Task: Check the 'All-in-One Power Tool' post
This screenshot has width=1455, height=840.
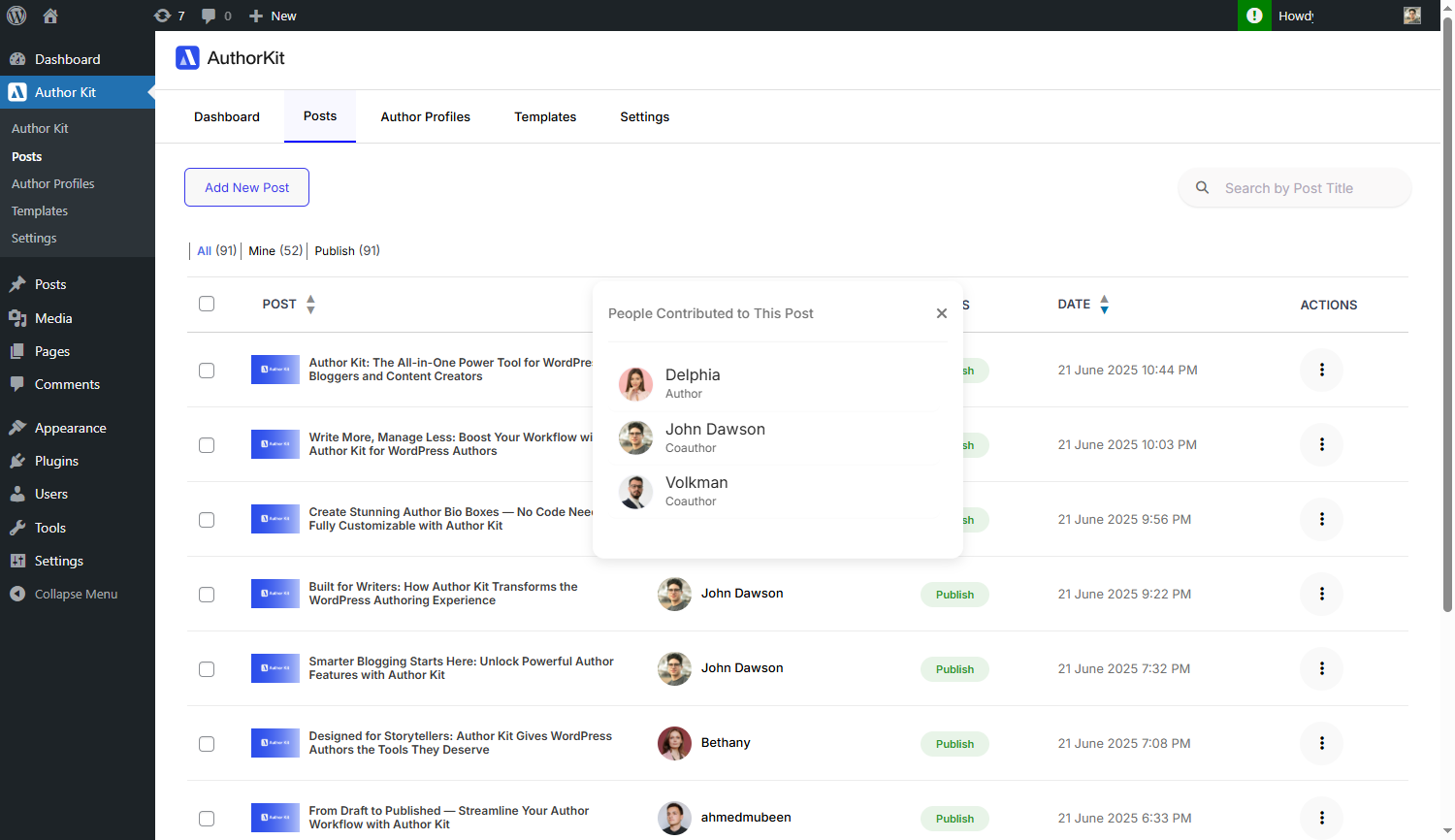Action: [x=207, y=371]
